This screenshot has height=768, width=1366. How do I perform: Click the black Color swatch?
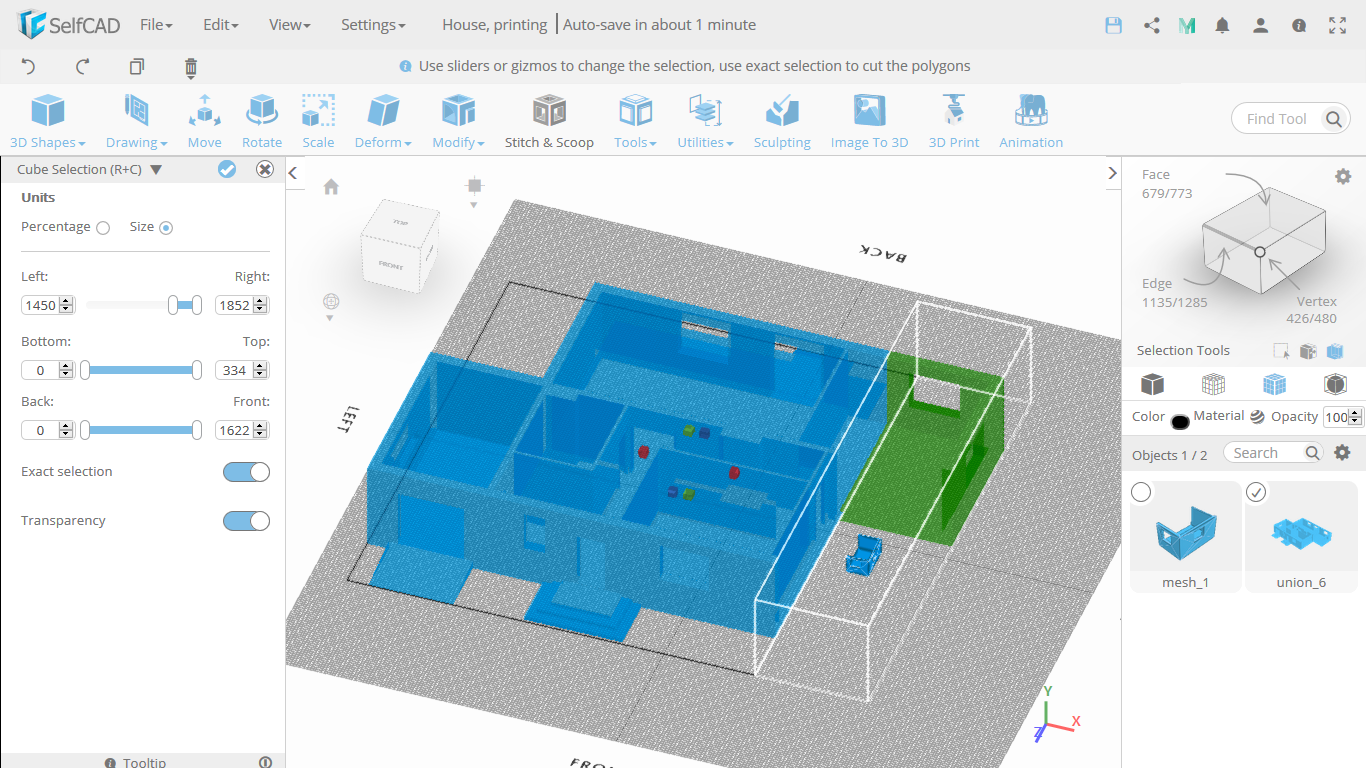point(1180,421)
